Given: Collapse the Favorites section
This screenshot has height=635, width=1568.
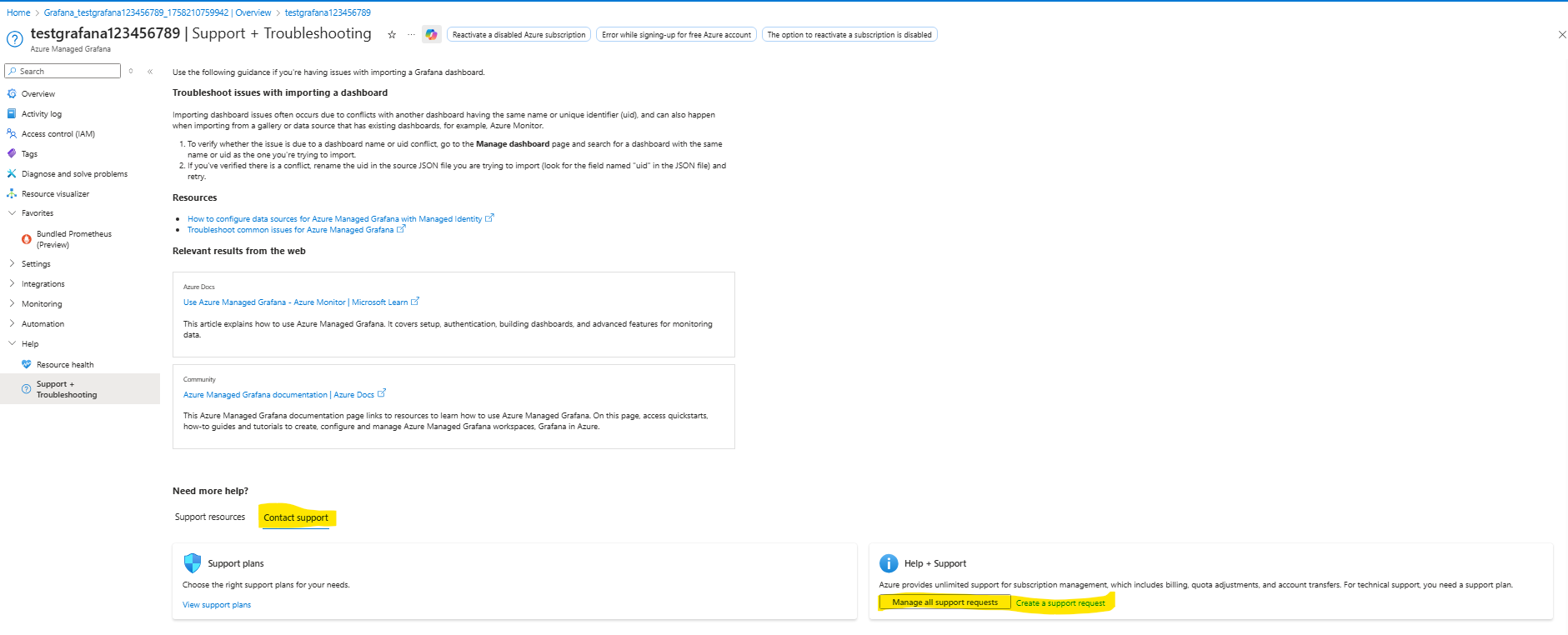Looking at the screenshot, I should click(x=12, y=213).
